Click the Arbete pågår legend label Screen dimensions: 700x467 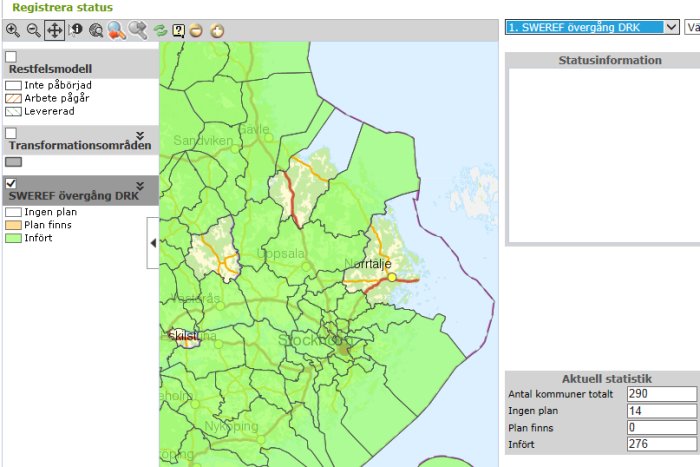tap(57, 98)
